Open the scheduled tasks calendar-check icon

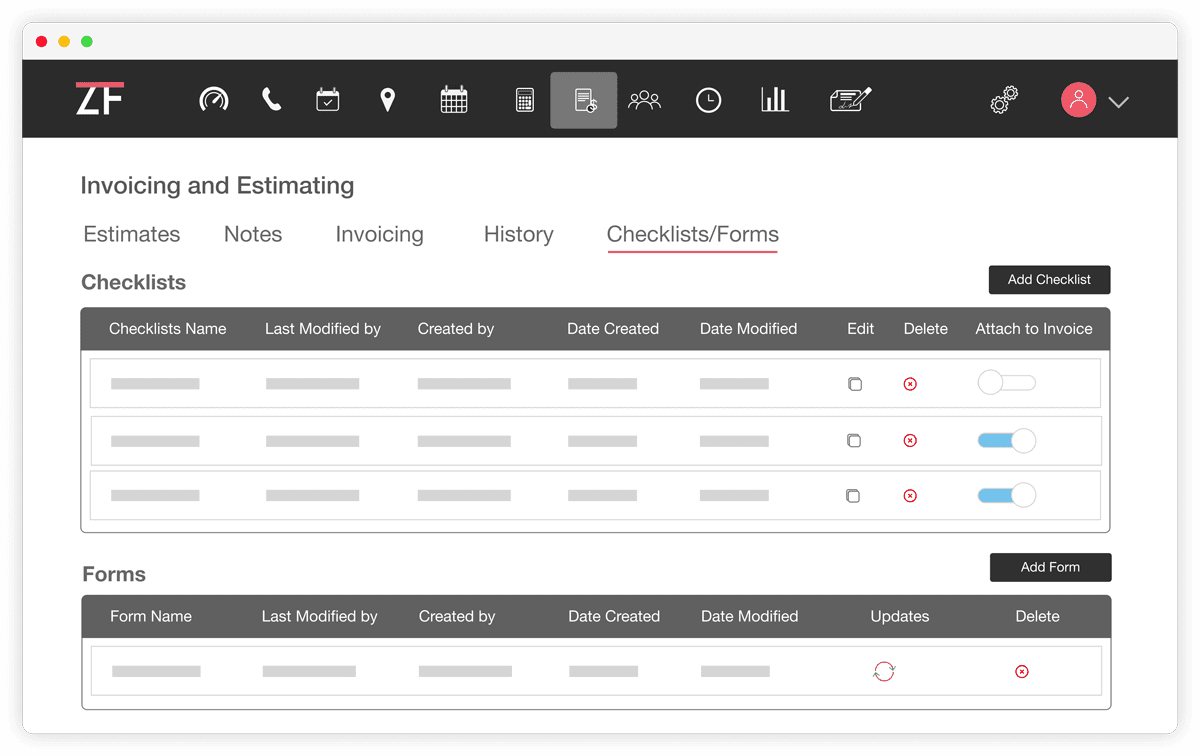pos(328,99)
